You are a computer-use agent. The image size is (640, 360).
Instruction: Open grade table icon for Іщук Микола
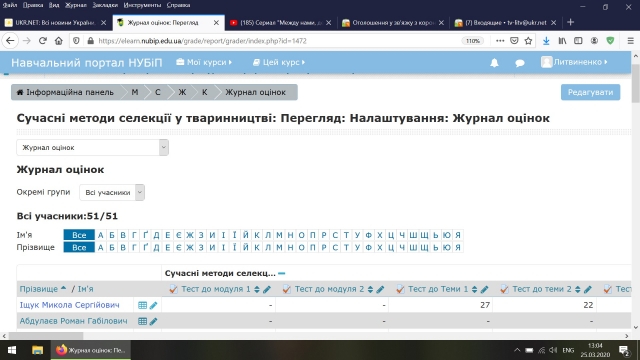coord(142,305)
